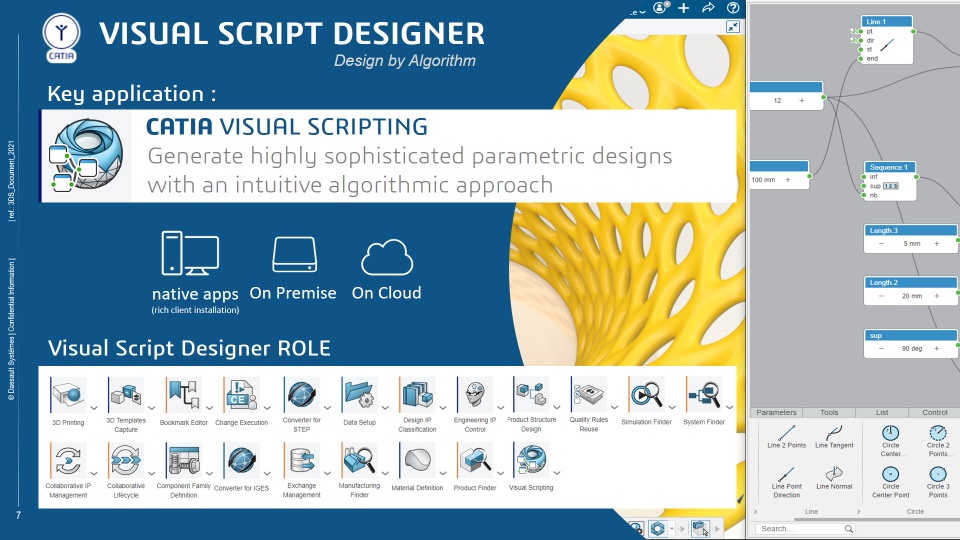Pick the Line Point Direction tool
The height and width of the screenshot is (540, 960).
tap(787, 482)
